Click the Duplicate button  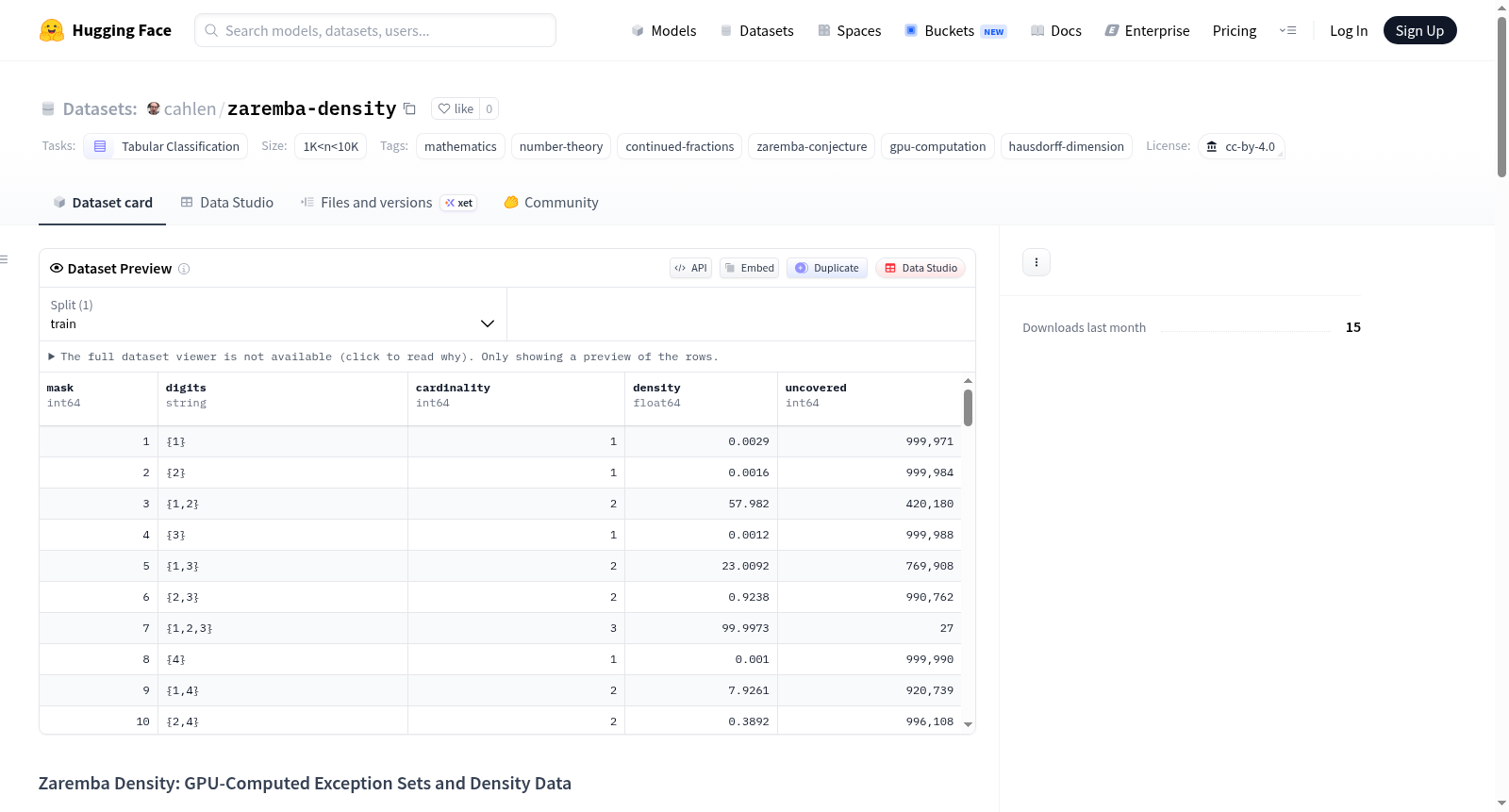pyautogui.click(x=827, y=268)
